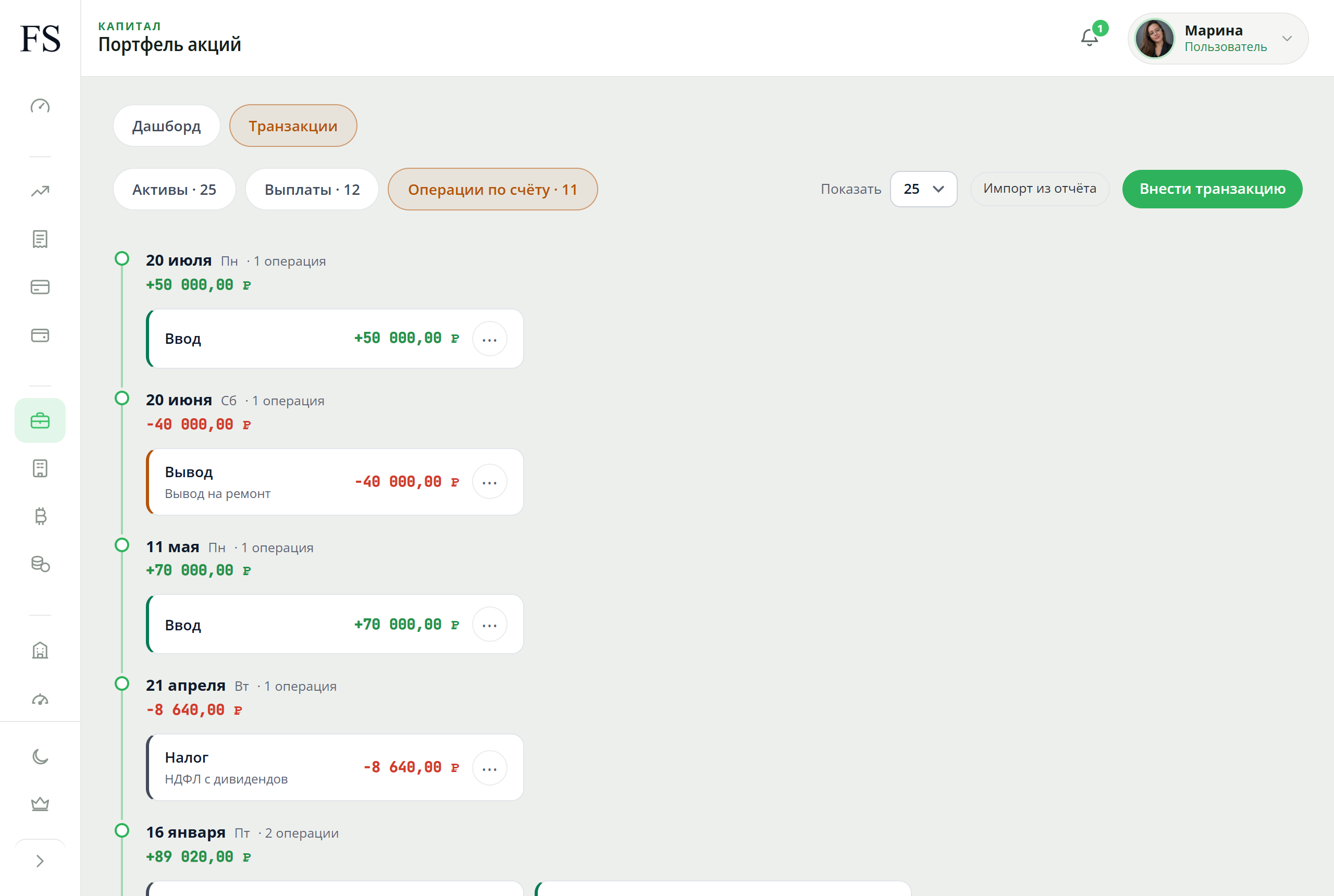Open the speedometer icon near sidebar bottom
This screenshot has width=1334, height=896.
pyautogui.click(x=40, y=699)
